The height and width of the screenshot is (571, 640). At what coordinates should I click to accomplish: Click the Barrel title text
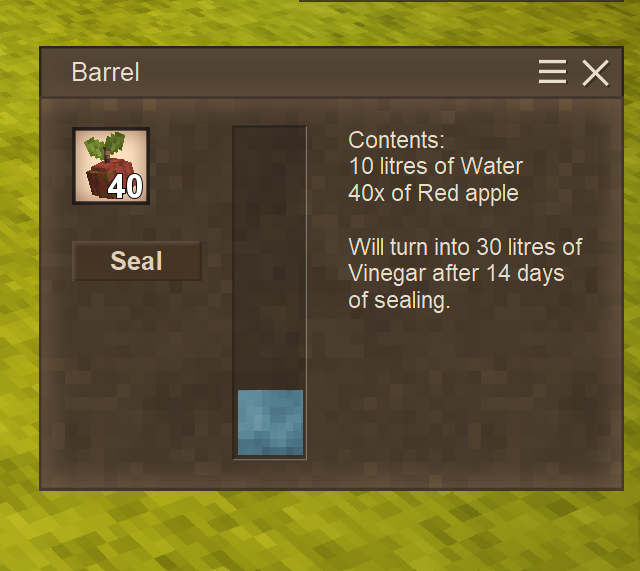click(105, 72)
